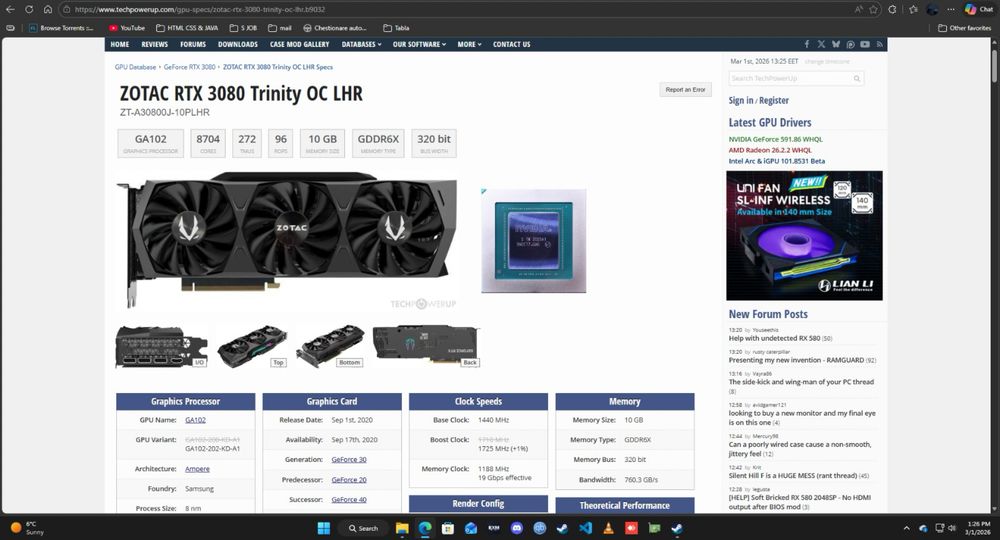Image resolution: width=1000 pixels, height=540 pixels.
Task: Open the HTML CSS & JAVA bookmarks folder
Action: 187,28
